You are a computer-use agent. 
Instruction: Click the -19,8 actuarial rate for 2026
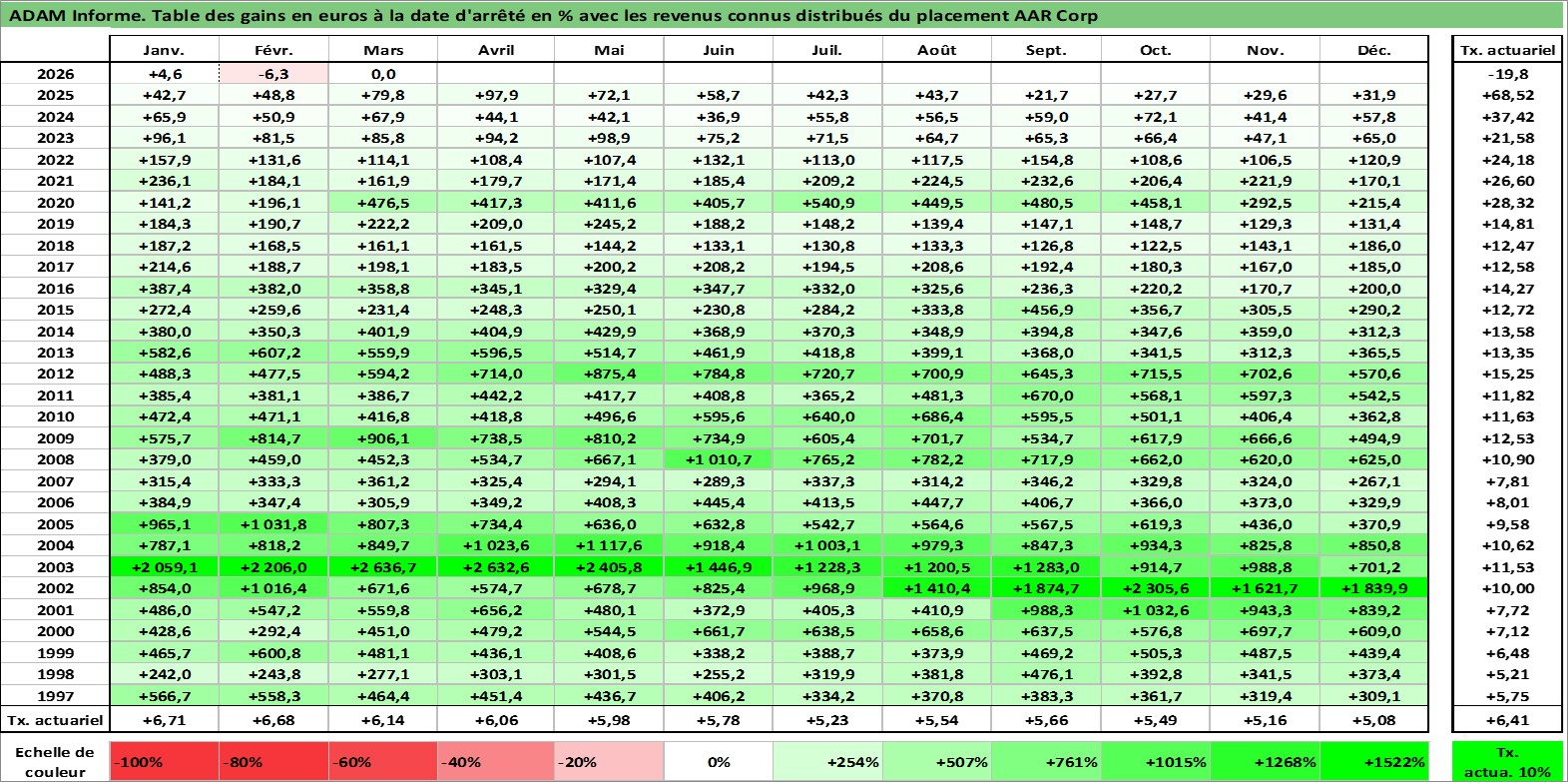point(1507,74)
